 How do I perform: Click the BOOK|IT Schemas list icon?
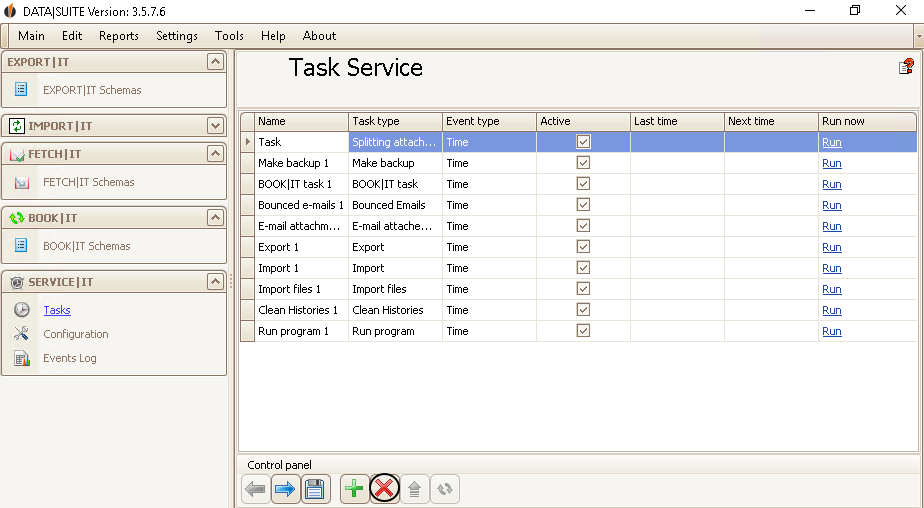pyautogui.click(x=21, y=245)
